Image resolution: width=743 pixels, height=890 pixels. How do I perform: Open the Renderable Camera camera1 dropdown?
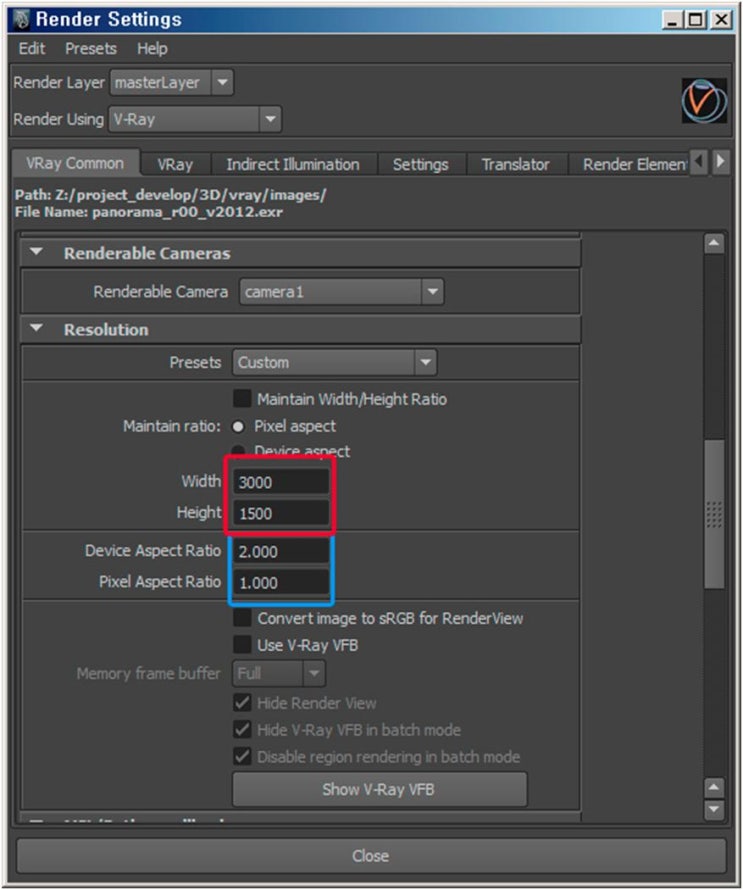coord(341,292)
